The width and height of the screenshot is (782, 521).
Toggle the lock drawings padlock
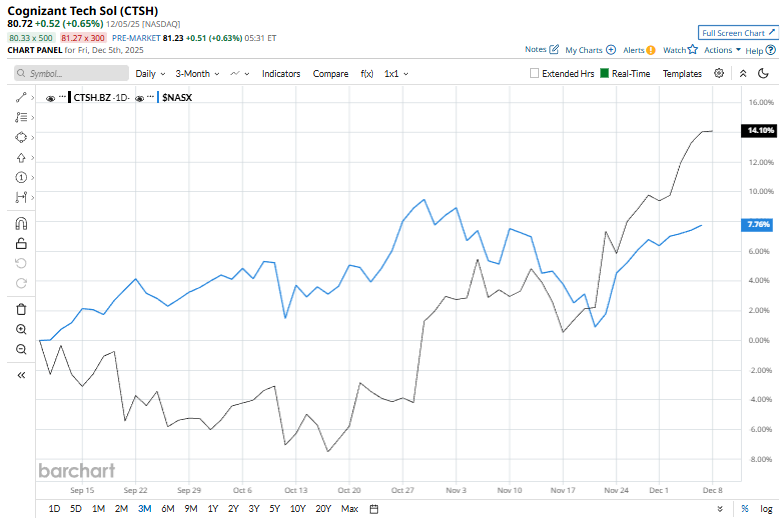tap(21, 243)
